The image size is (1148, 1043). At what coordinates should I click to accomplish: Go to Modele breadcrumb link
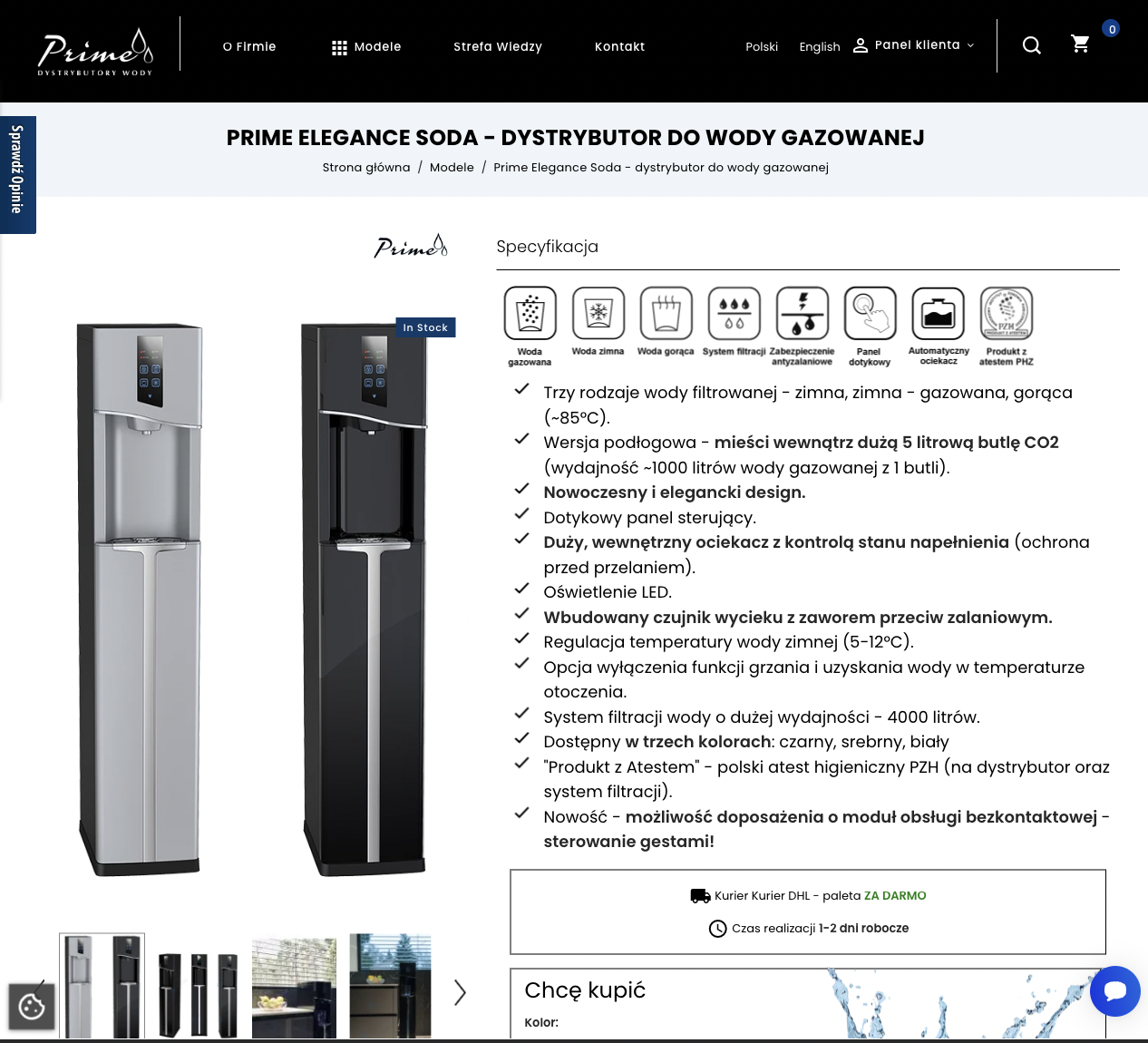coord(452,168)
